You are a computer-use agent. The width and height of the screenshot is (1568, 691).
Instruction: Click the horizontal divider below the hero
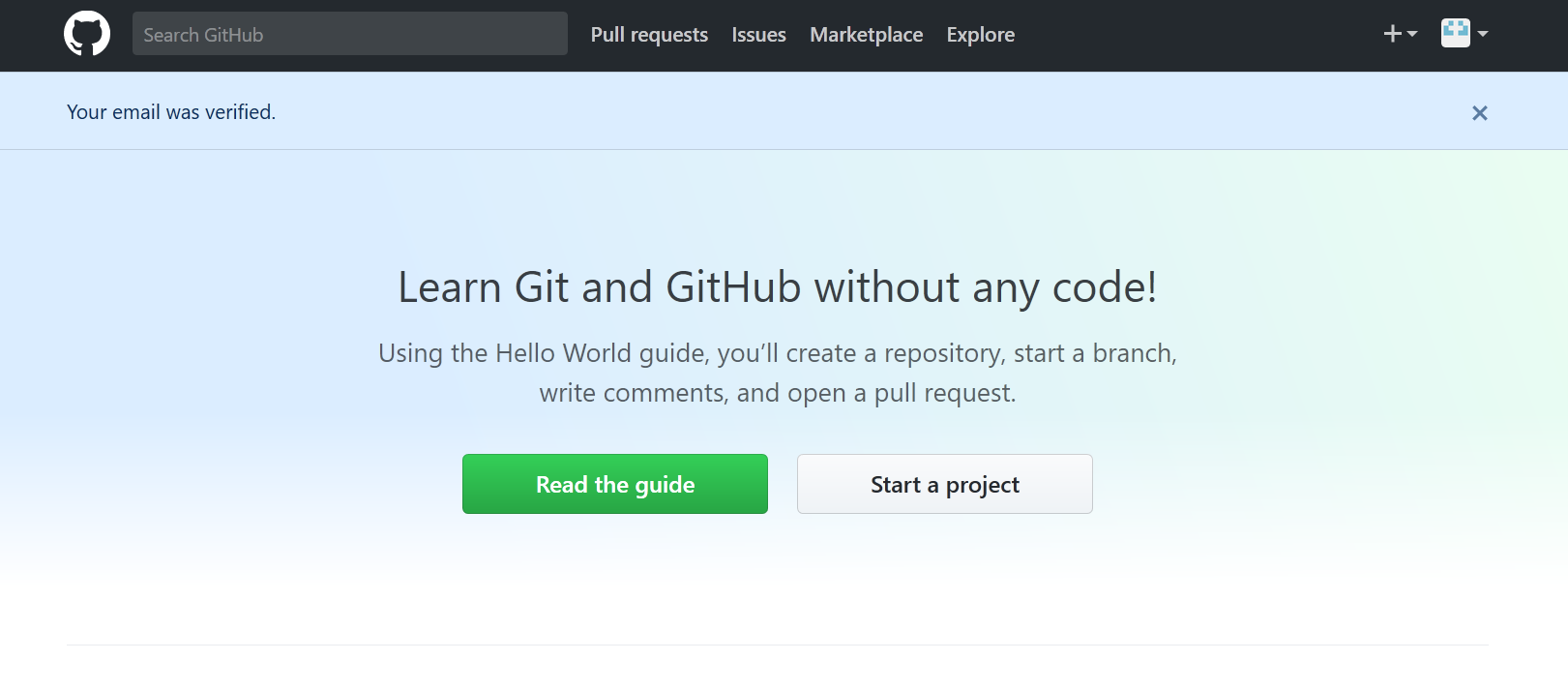point(777,645)
